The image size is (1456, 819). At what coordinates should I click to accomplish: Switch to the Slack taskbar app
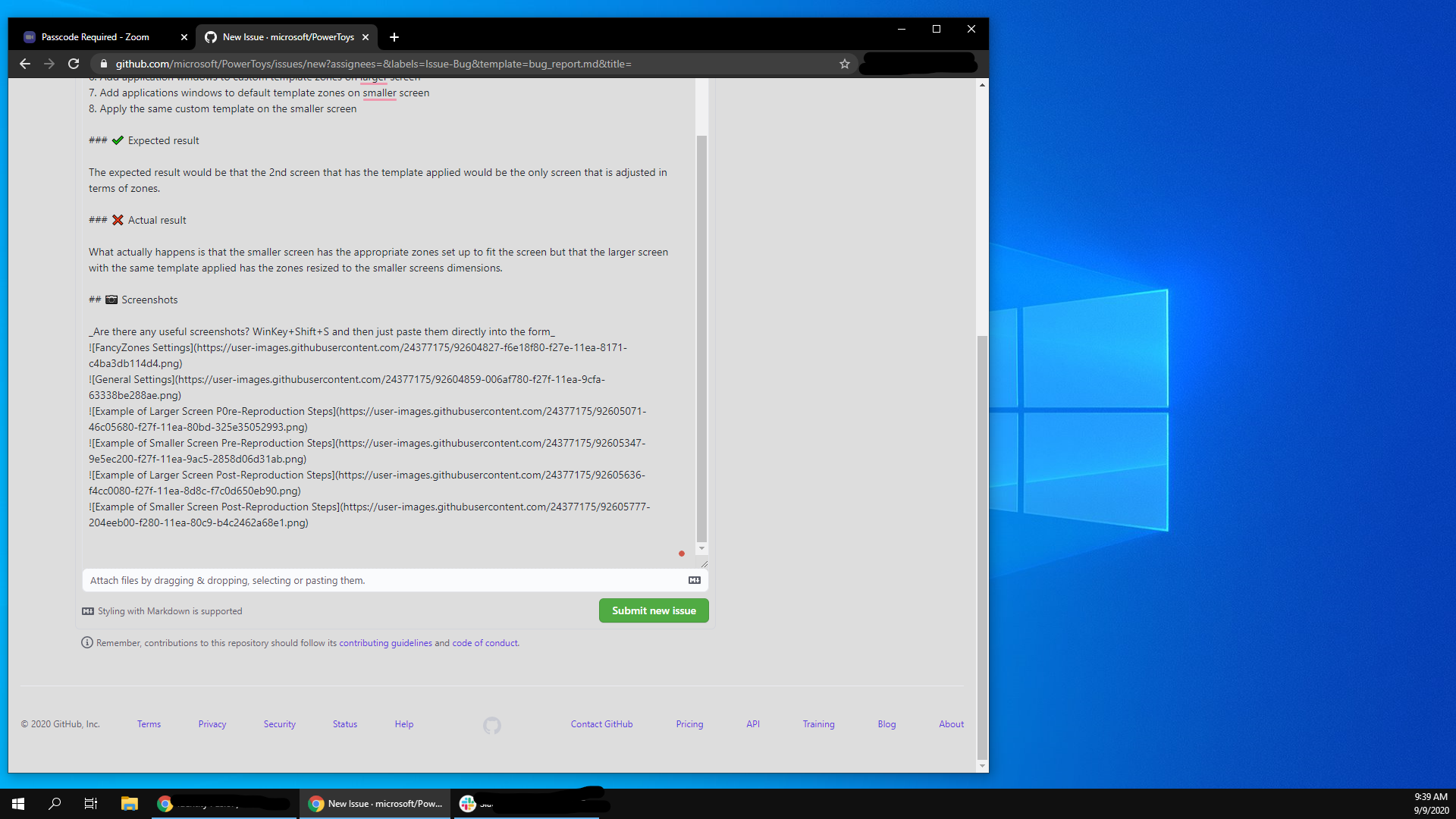point(527,804)
